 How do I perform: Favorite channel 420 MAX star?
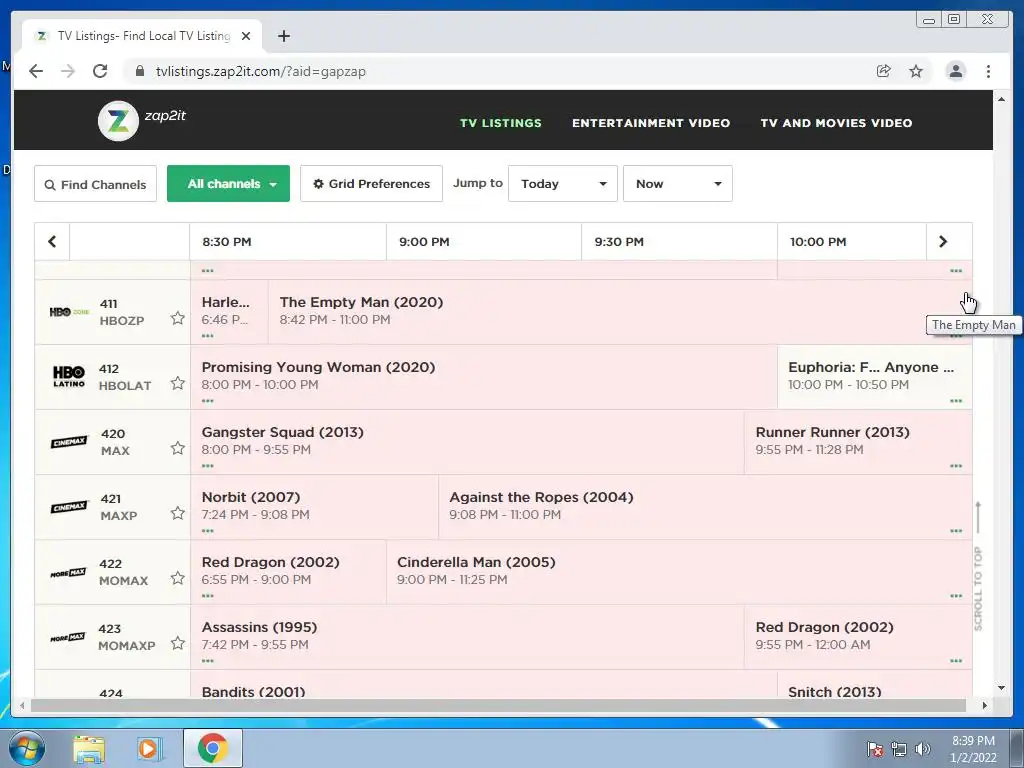click(178, 448)
